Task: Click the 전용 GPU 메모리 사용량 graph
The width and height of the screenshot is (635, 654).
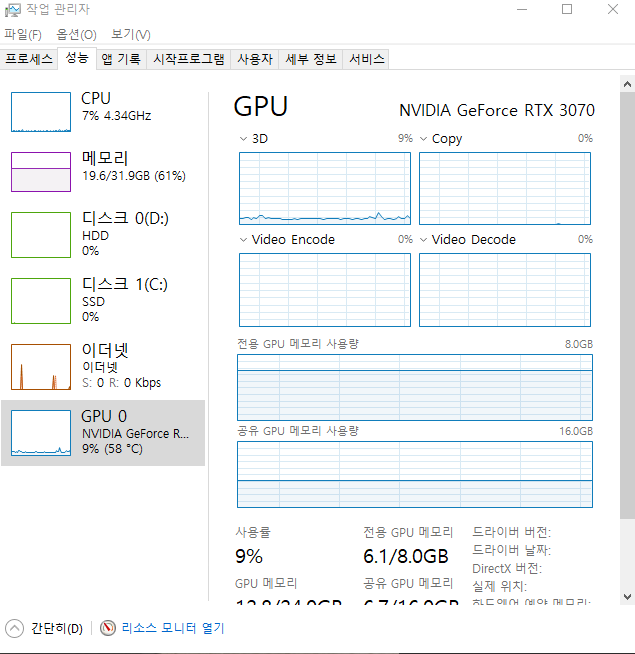Action: (x=415, y=387)
